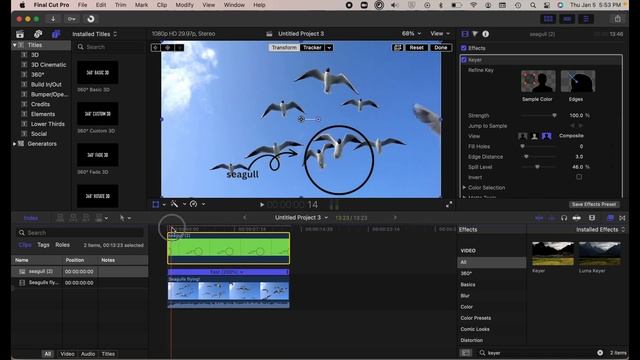Select the Edges tool thumbnail
The width and height of the screenshot is (640, 360).
(578, 81)
